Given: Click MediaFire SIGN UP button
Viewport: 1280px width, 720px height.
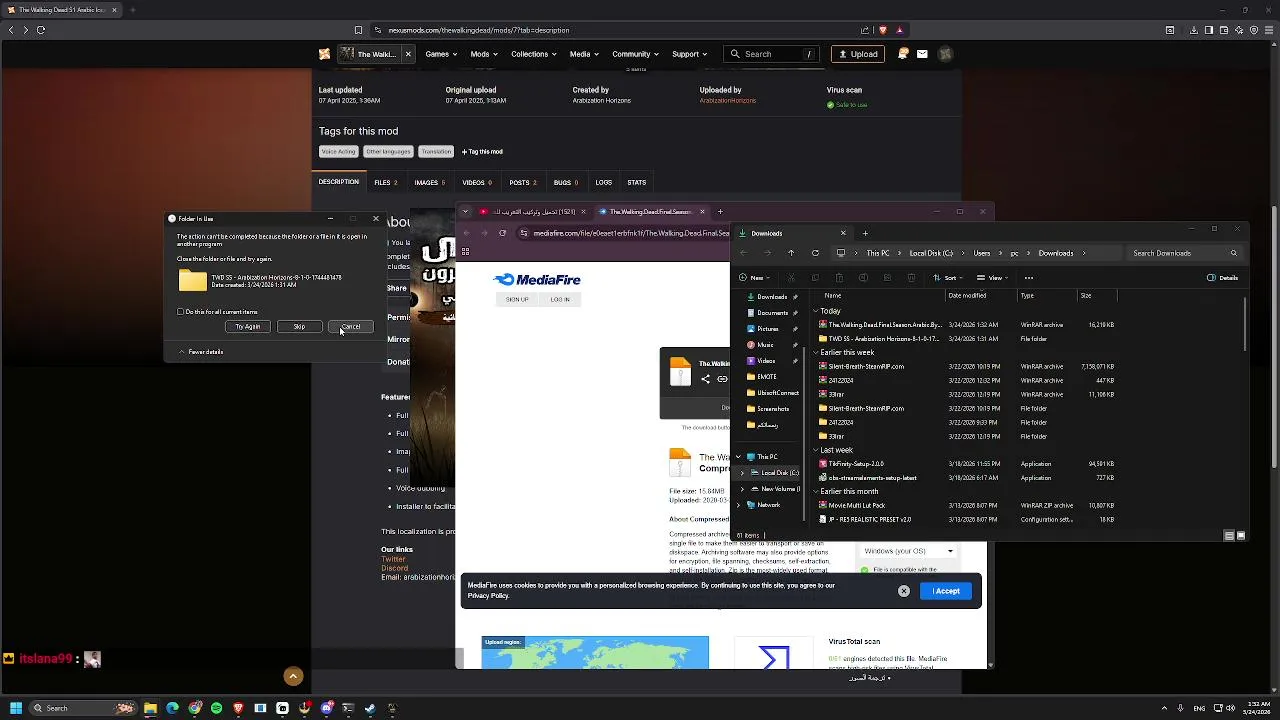Looking at the screenshot, I should tap(517, 300).
